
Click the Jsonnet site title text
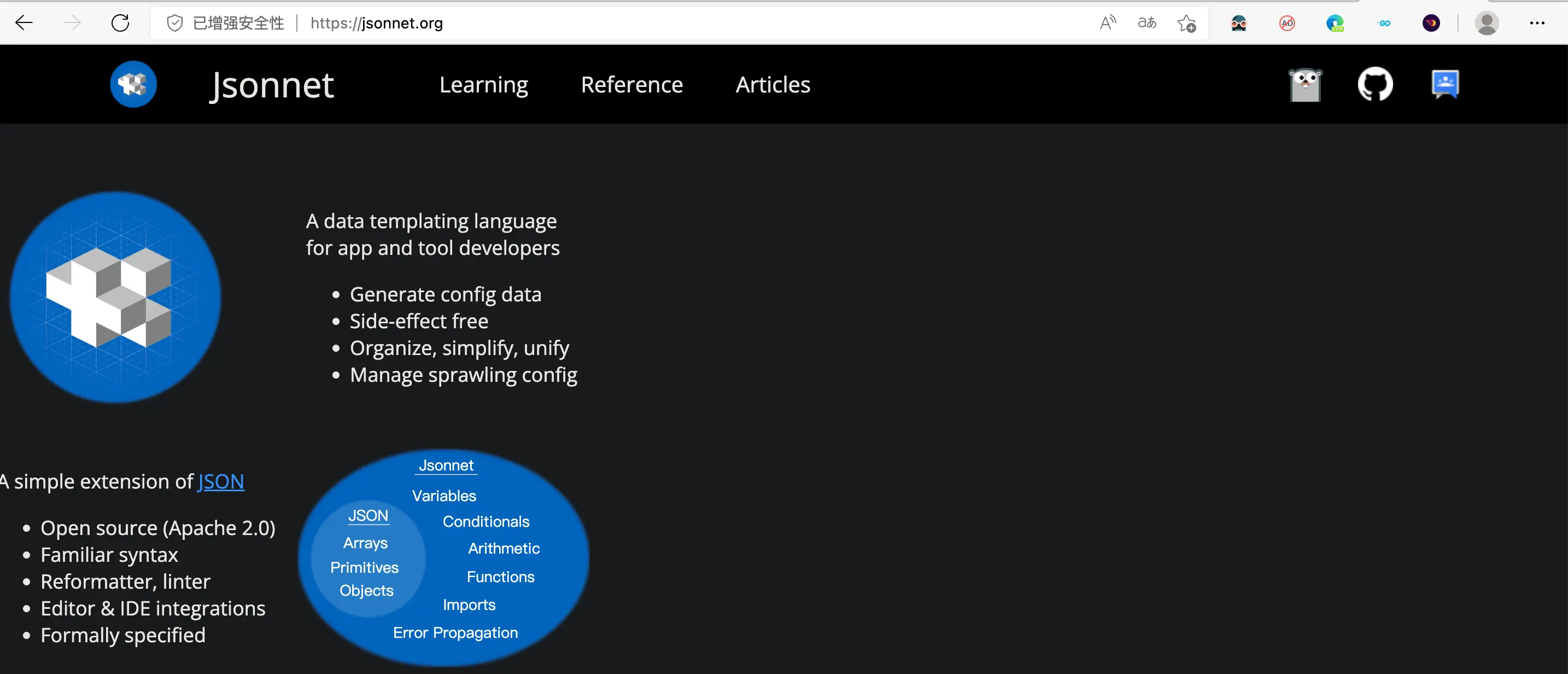(x=272, y=85)
